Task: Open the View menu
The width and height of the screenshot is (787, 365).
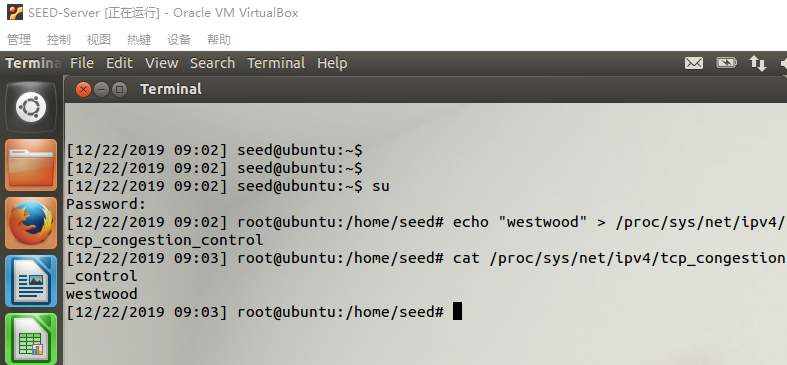Action: pyautogui.click(x=162, y=63)
